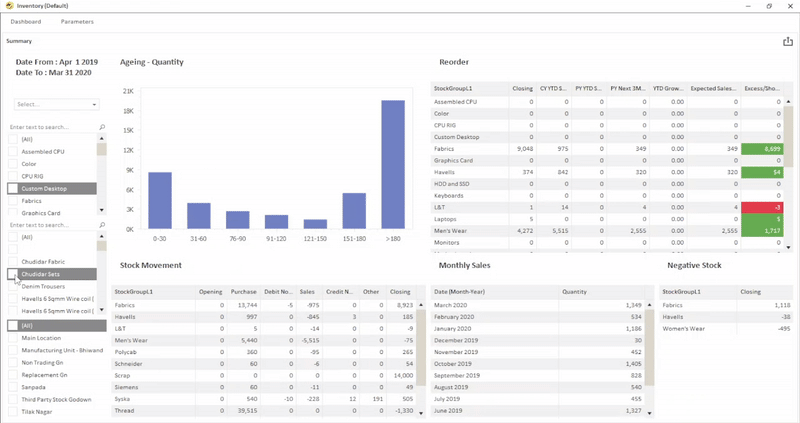Click down arrow of stock group list scrollbar
This screenshot has width=800, height=423.
click(102, 210)
